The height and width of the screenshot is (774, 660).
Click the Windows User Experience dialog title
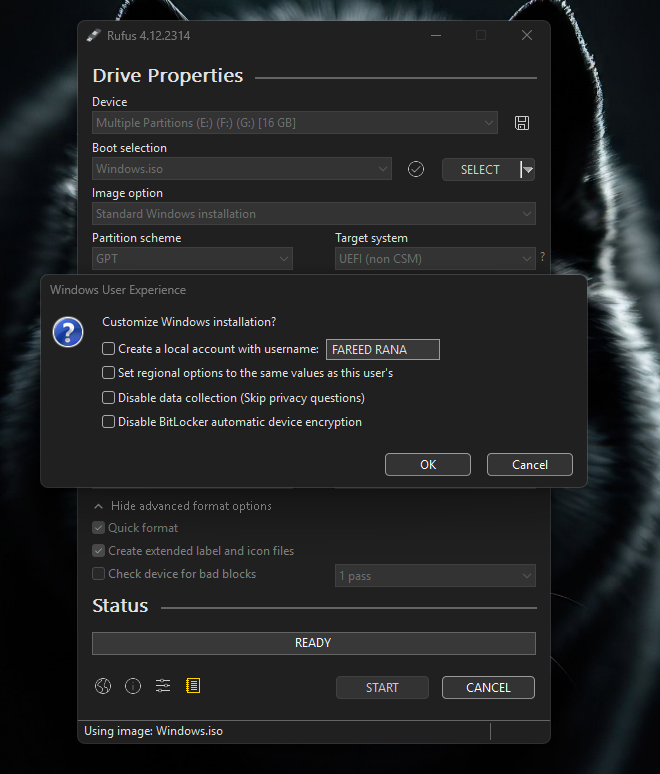tap(118, 290)
